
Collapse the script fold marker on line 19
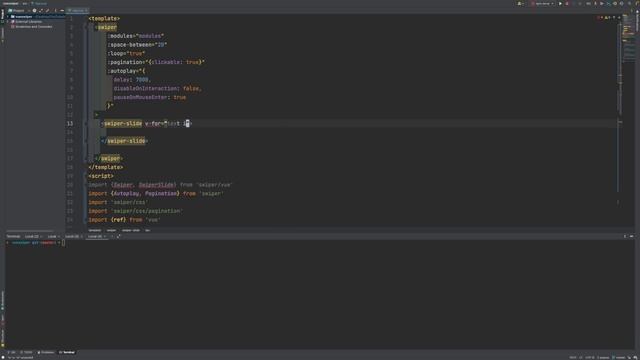point(85,176)
